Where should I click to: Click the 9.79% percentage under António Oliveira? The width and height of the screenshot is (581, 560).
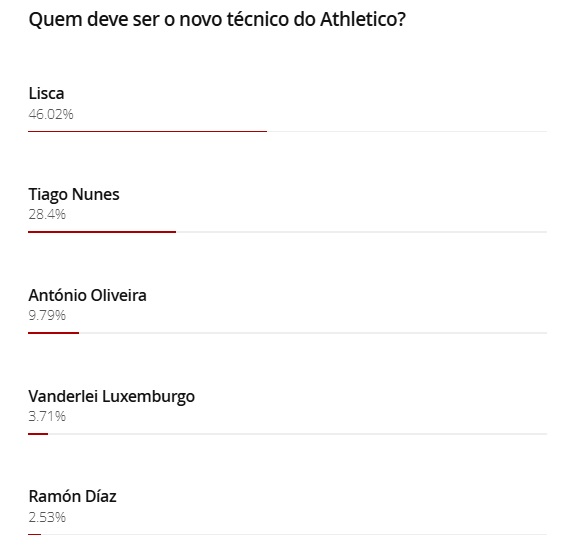pos(47,315)
